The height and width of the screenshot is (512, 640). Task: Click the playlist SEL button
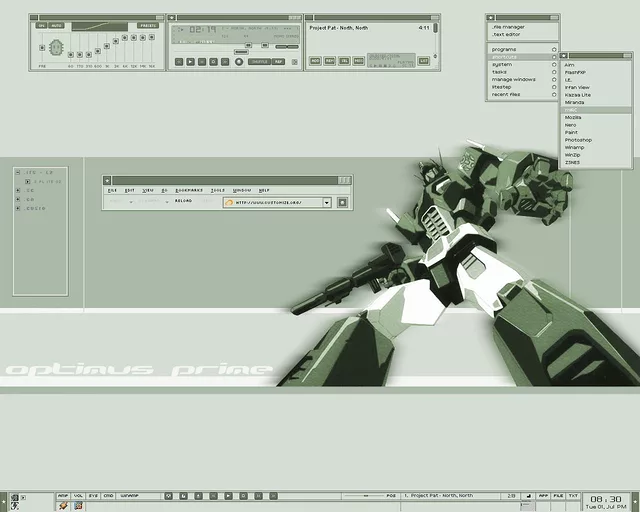(344, 61)
